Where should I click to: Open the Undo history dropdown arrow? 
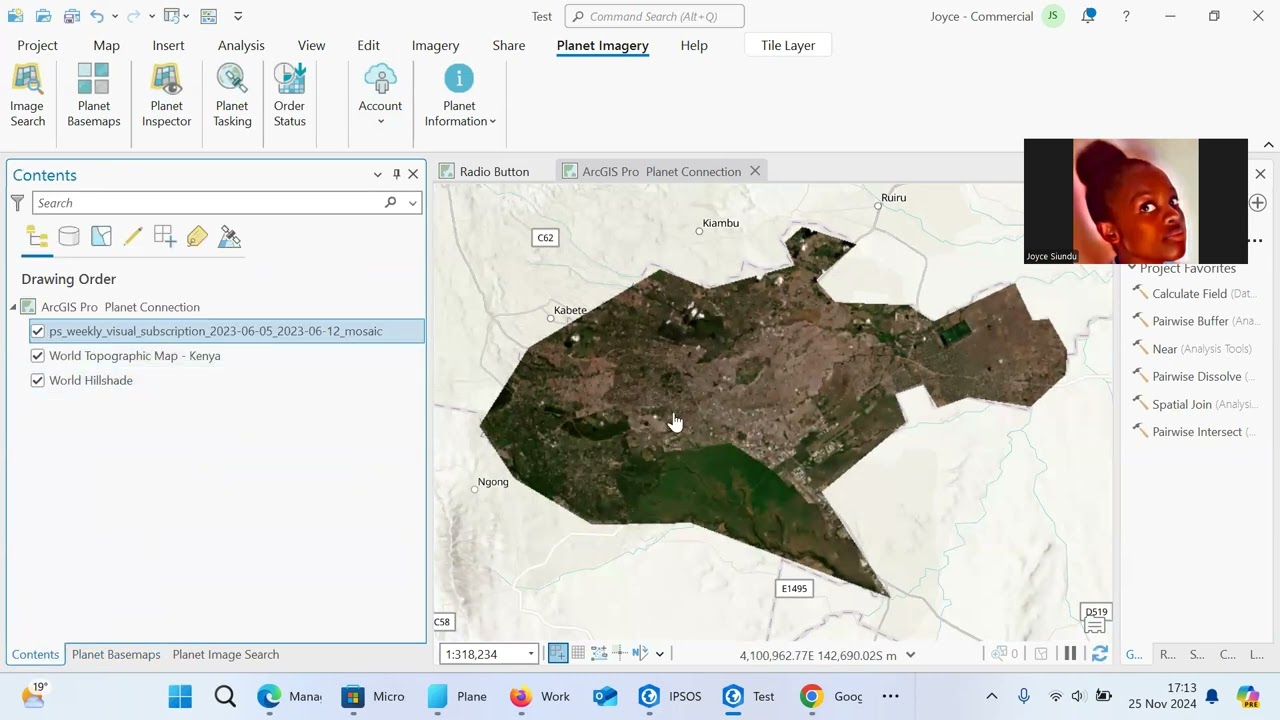(114, 16)
